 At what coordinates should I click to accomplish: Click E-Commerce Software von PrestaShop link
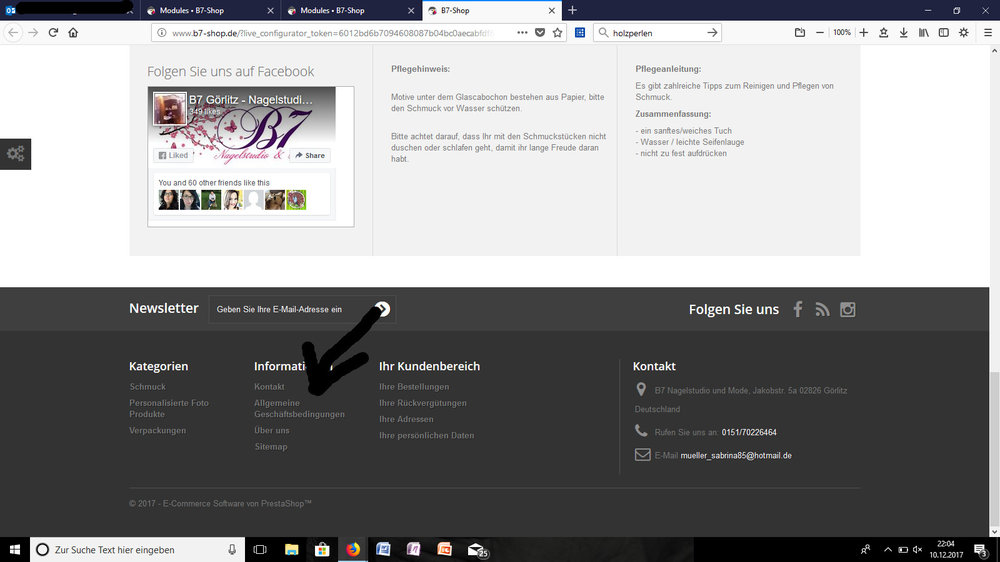(x=237, y=503)
